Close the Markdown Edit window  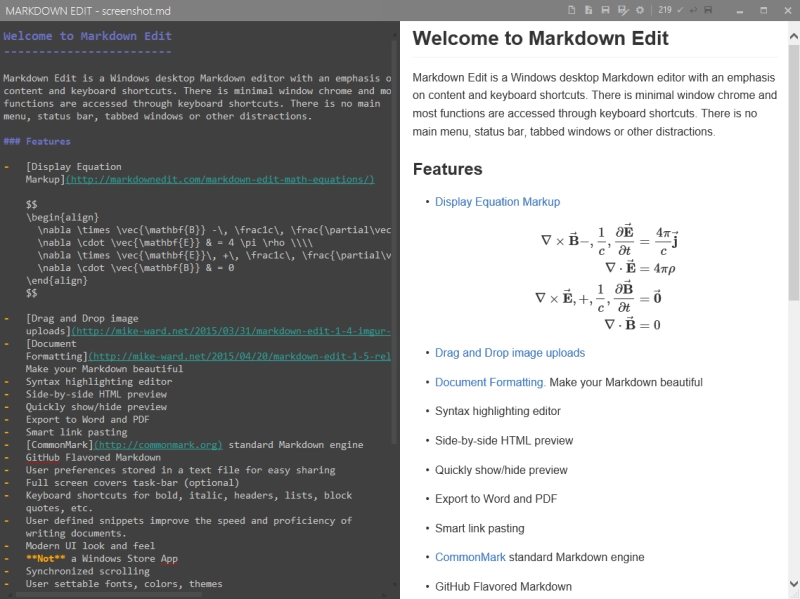[788, 11]
